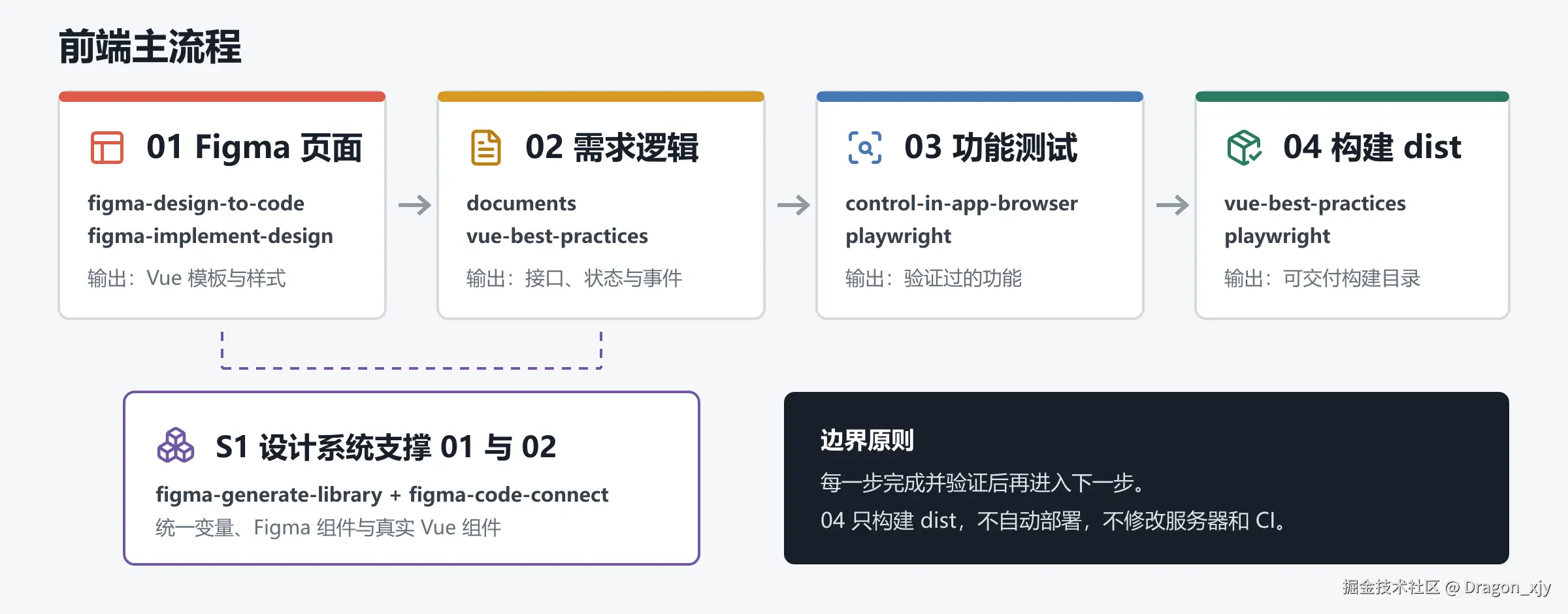Click the layout icon beside 01 Figma 页面
The width and height of the screenshot is (1568, 614).
click(x=107, y=148)
